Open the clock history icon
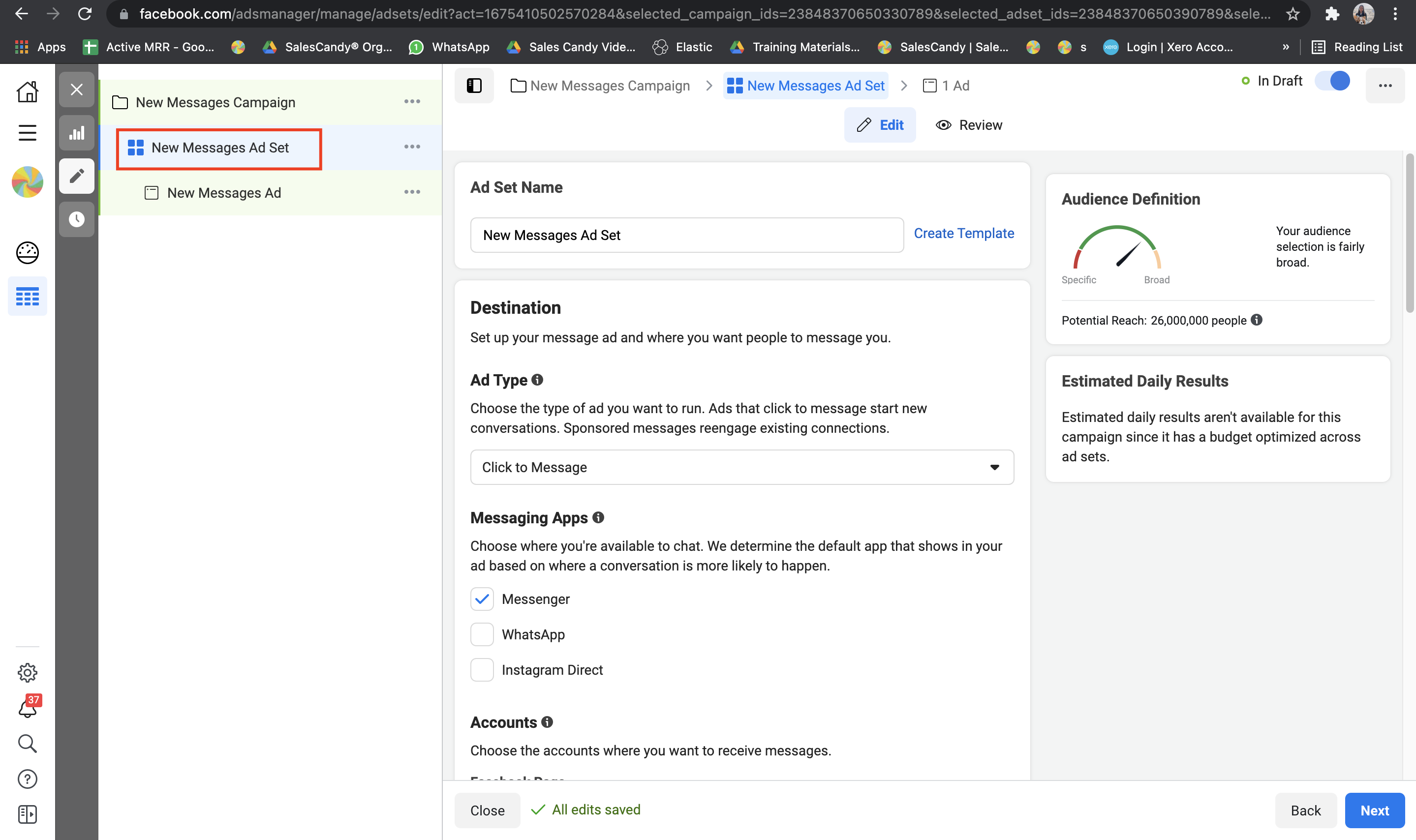Image resolution: width=1416 pixels, height=840 pixels. pyautogui.click(x=76, y=219)
